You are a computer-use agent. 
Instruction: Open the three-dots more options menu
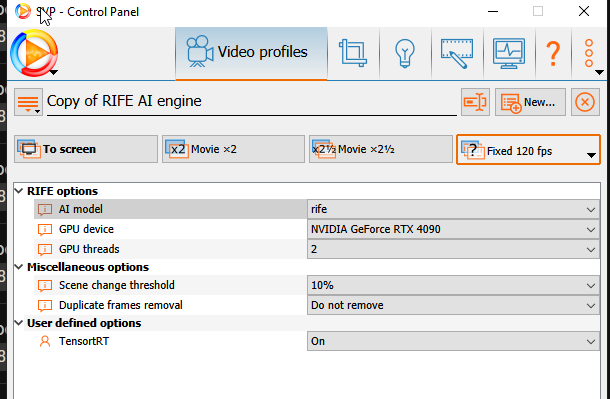(x=589, y=53)
